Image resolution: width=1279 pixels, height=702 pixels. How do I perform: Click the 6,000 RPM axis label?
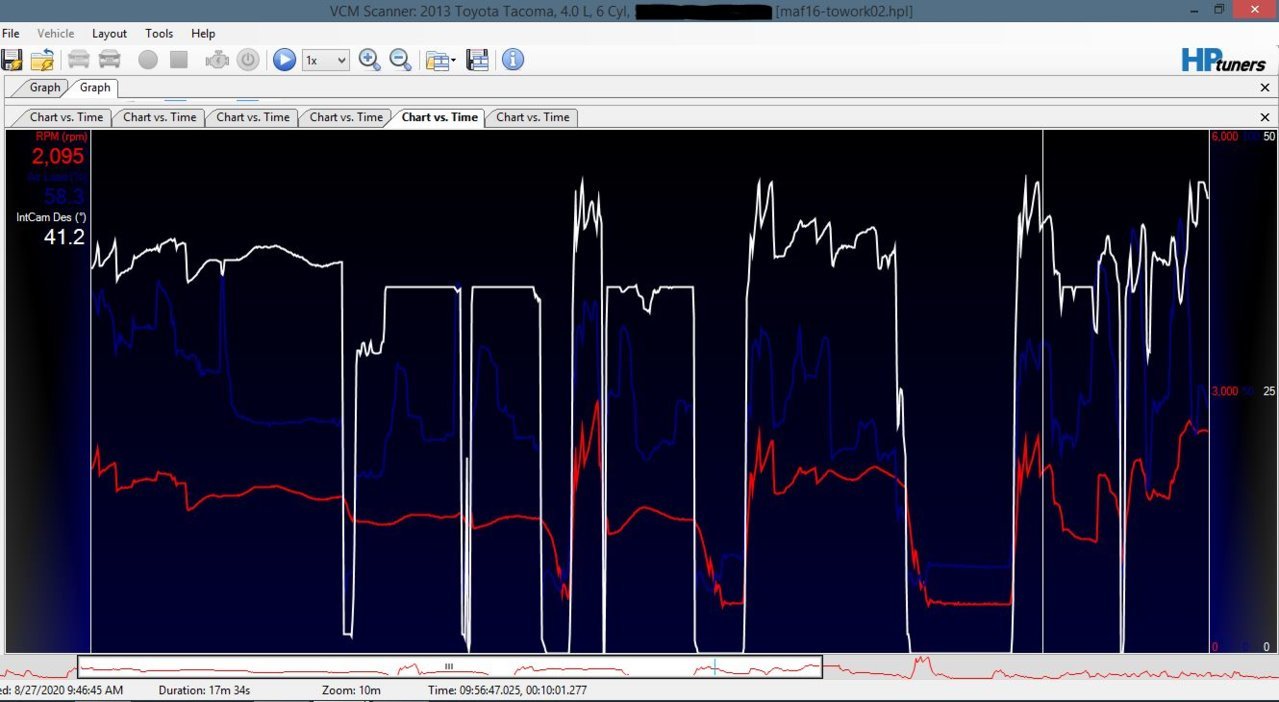1225,136
